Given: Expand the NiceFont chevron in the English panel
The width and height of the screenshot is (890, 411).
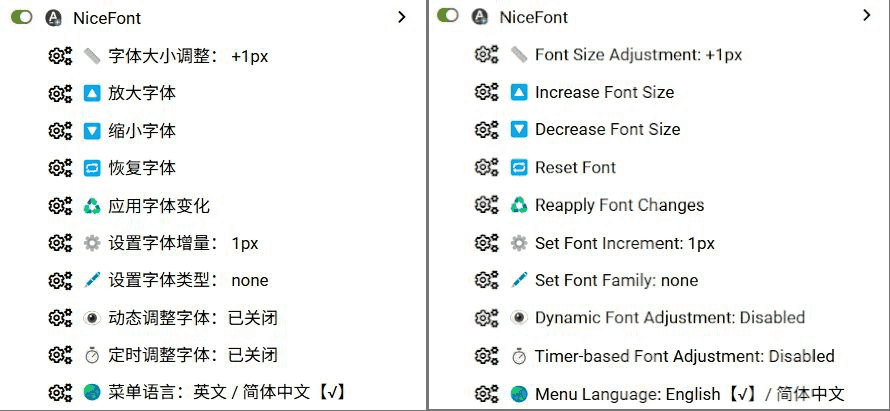Looking at the screenshot, I should (x=867, y=16).
